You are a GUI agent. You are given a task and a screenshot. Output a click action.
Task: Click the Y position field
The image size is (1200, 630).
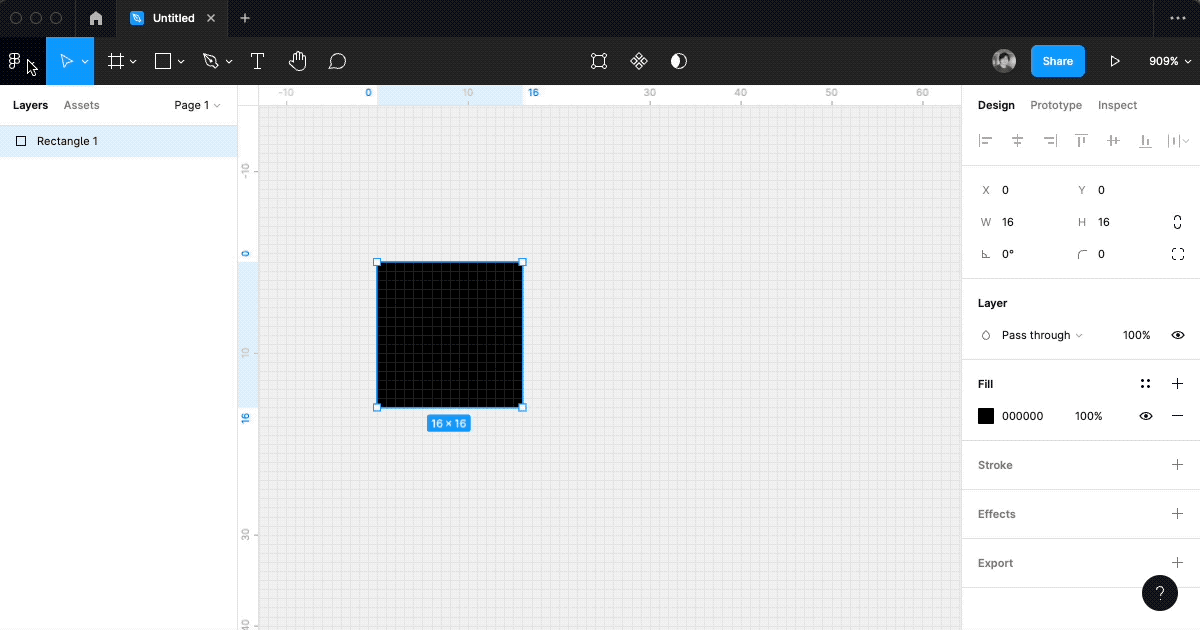[x=1115, y=190]
